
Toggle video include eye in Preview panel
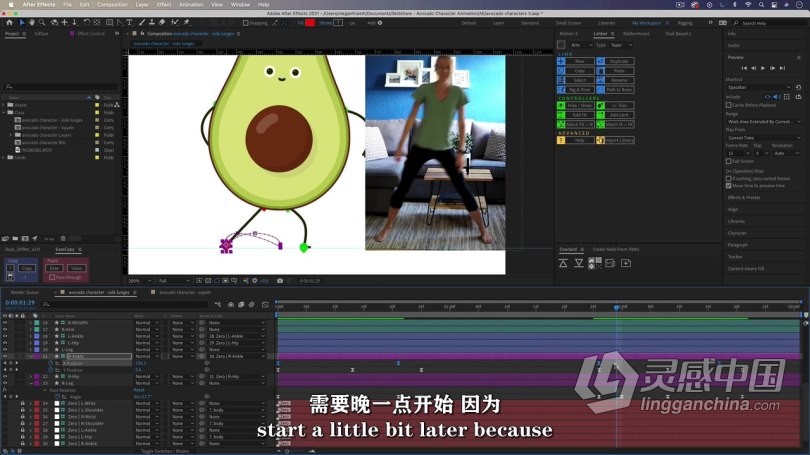[768, 97]
